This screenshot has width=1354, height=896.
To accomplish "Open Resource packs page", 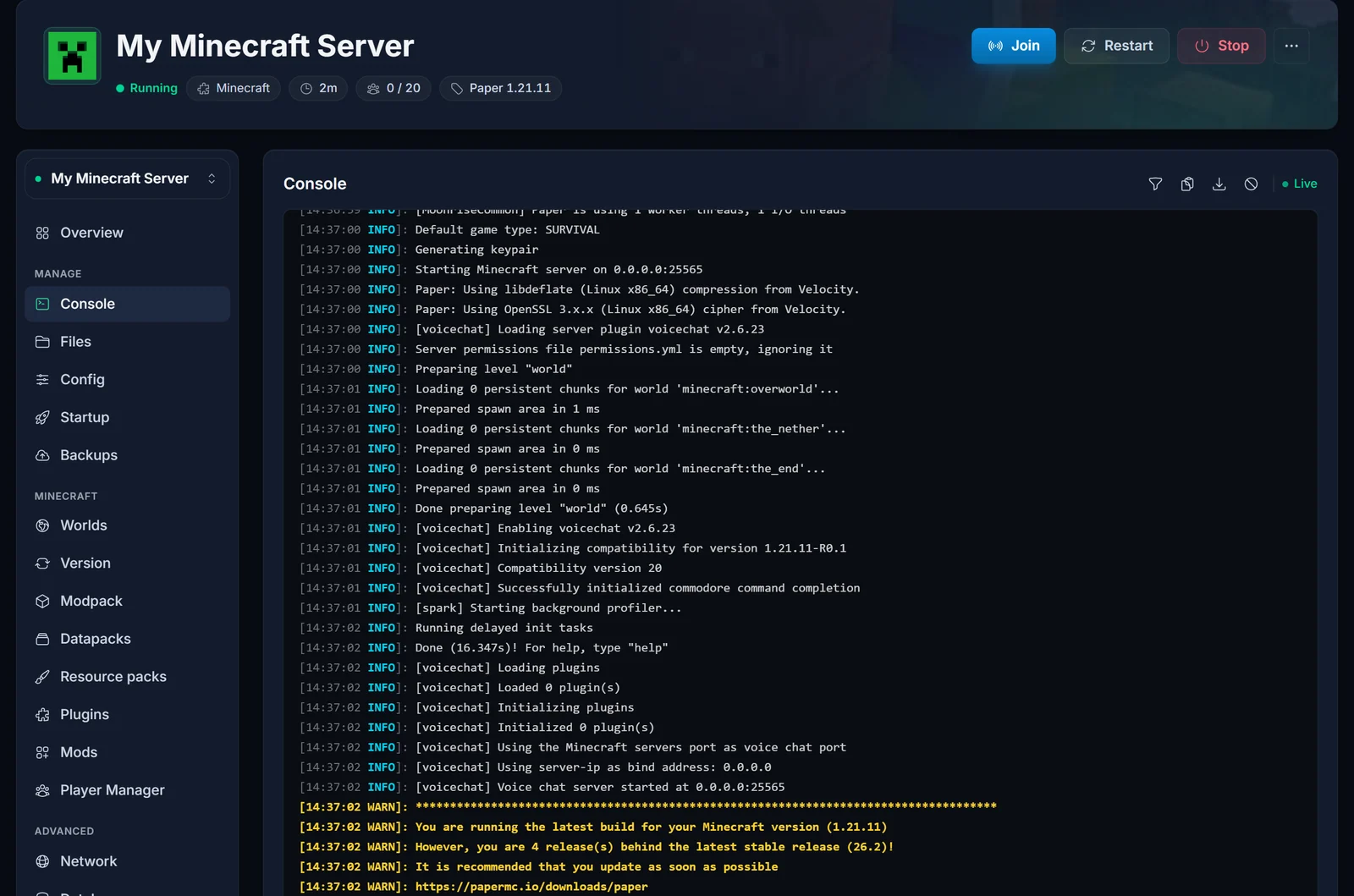I will [127, 677].
